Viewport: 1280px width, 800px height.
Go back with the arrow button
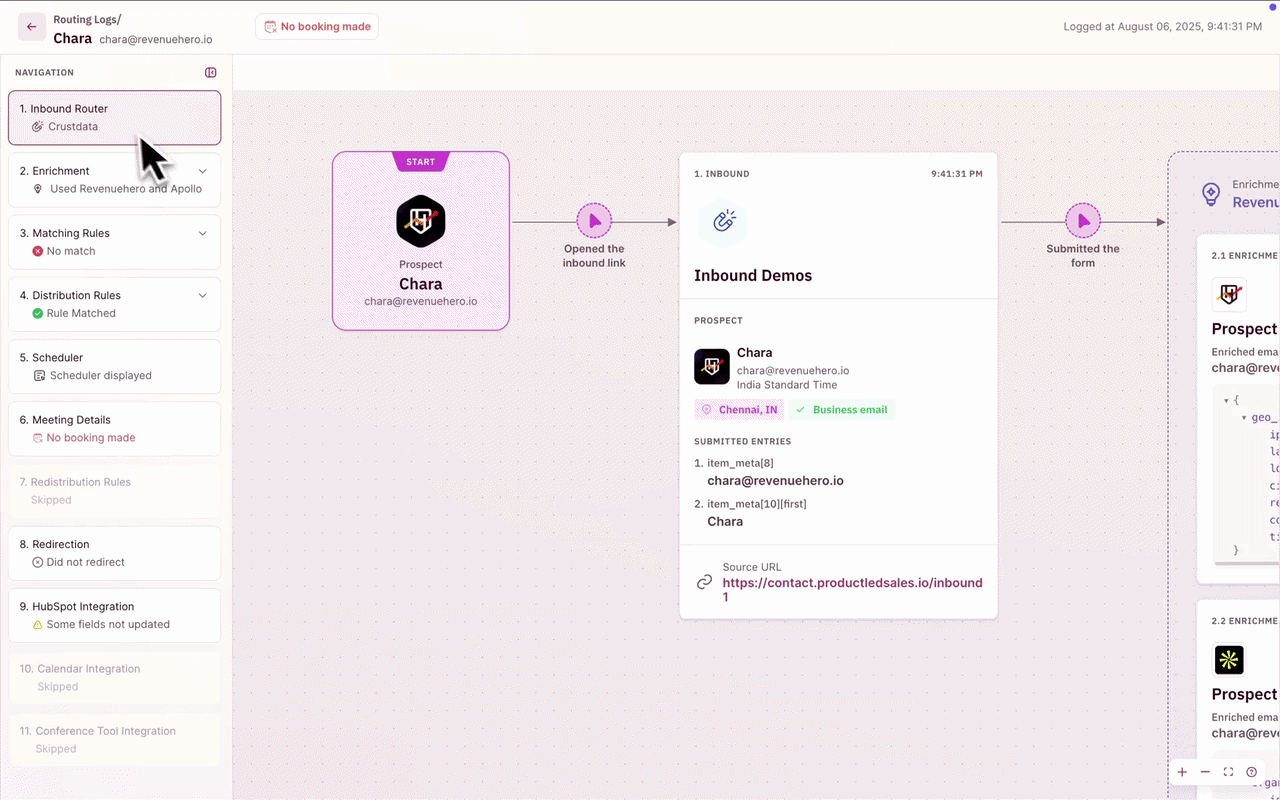coord(32,27)
